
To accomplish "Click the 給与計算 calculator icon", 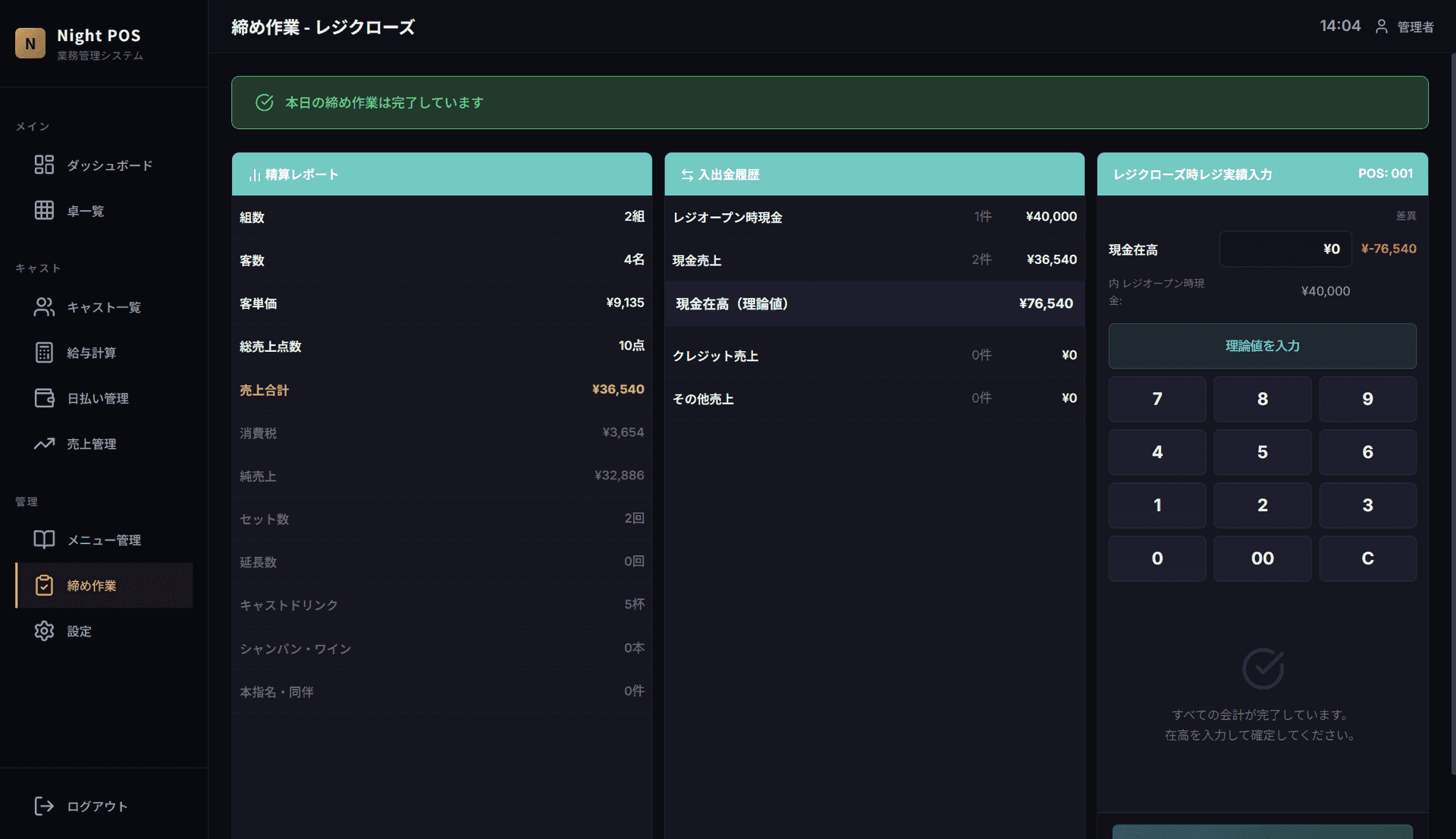I will click(44, 352).
